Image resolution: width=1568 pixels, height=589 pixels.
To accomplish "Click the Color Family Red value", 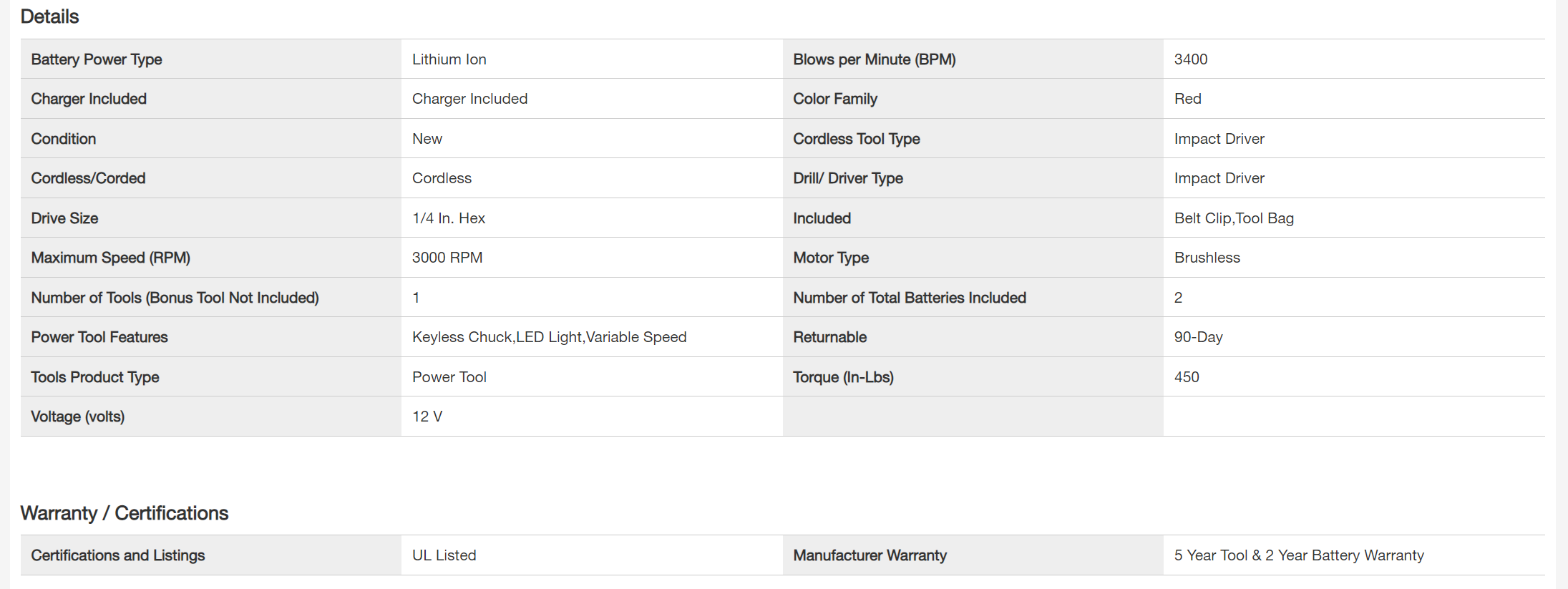I will (1187, 99).
